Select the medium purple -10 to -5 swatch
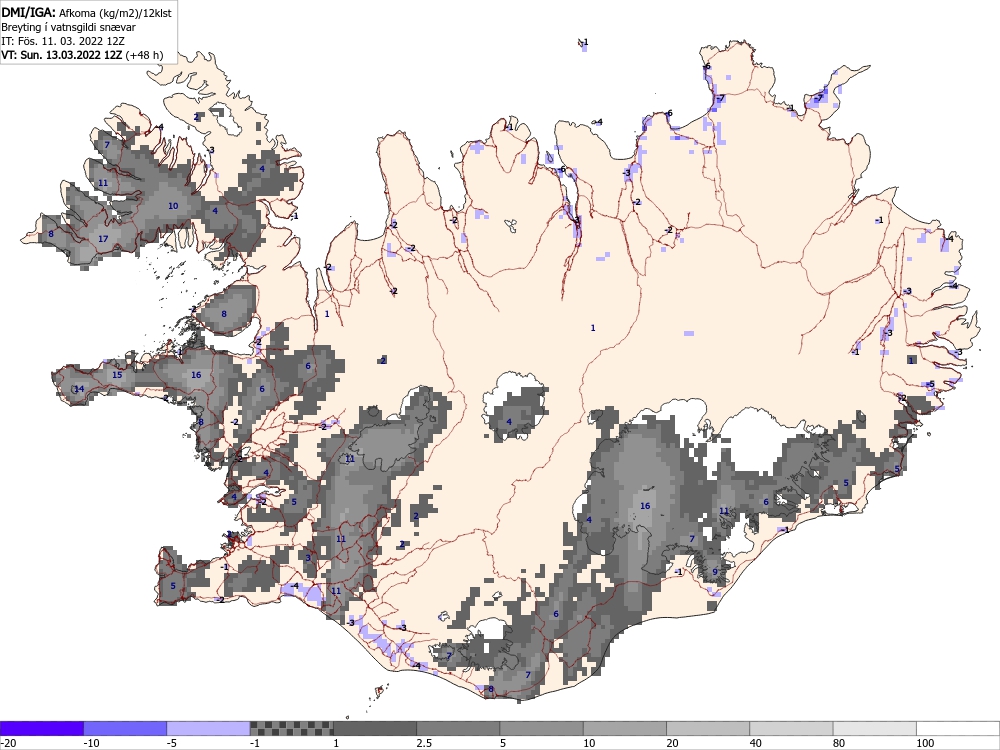Viewport: 1000px width, 750px height. click(125, 728)
